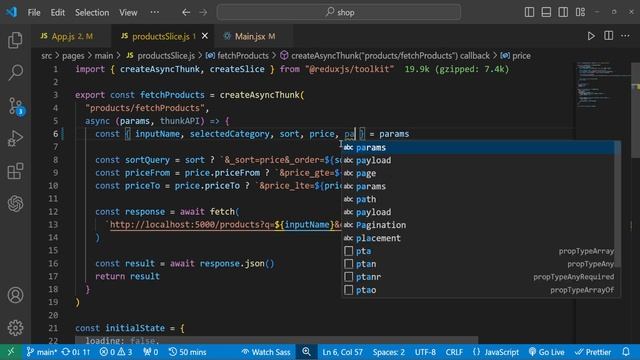Open the Extensions view
The height and width of the screenshot is (360, 640).
(x=16, y=171)
